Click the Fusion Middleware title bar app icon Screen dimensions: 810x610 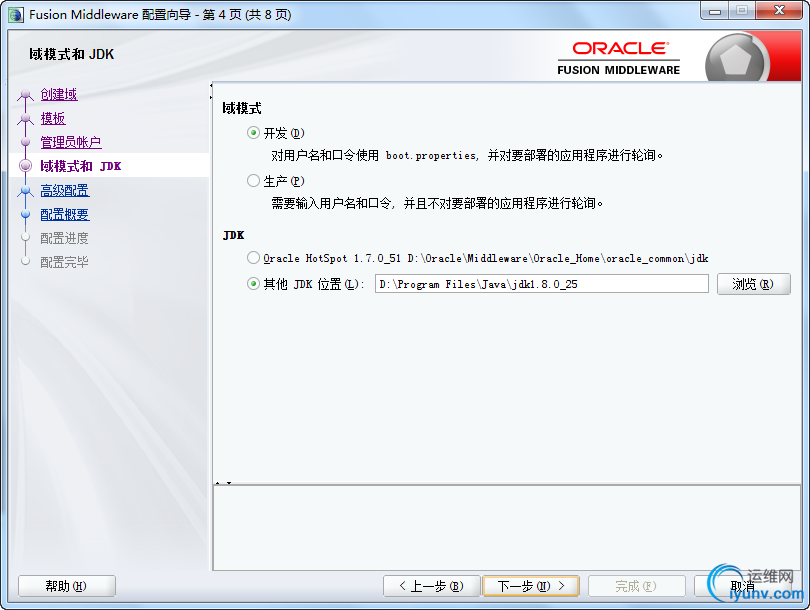(16, 14)
